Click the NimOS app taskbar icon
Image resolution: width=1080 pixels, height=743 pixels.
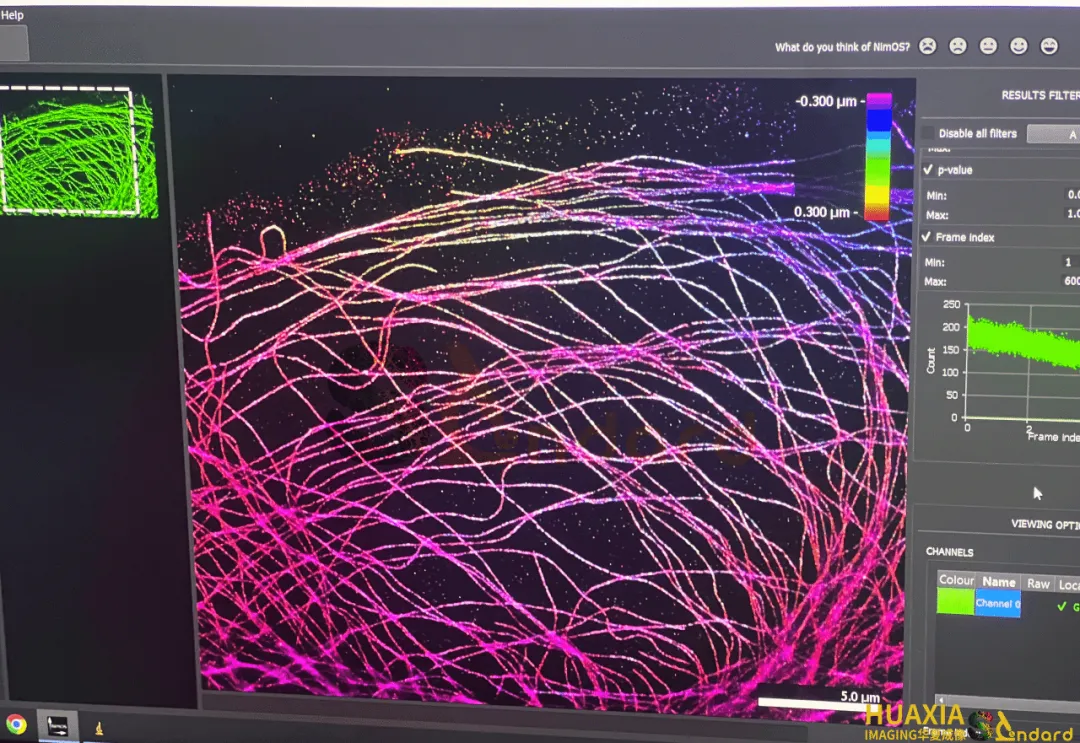(x=57, y=725)
